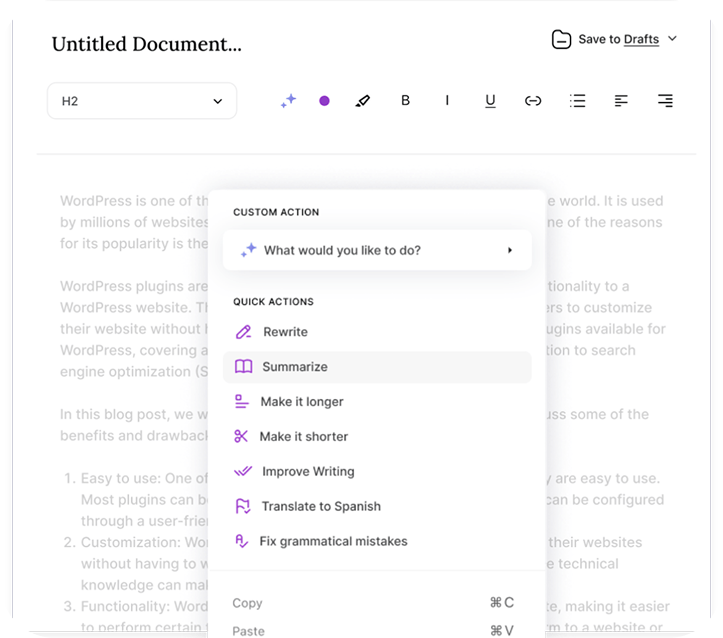The image size is (723, 638).
Task: Toggle bold formatting
Action: pyautogui.click(x=405, y=101)
